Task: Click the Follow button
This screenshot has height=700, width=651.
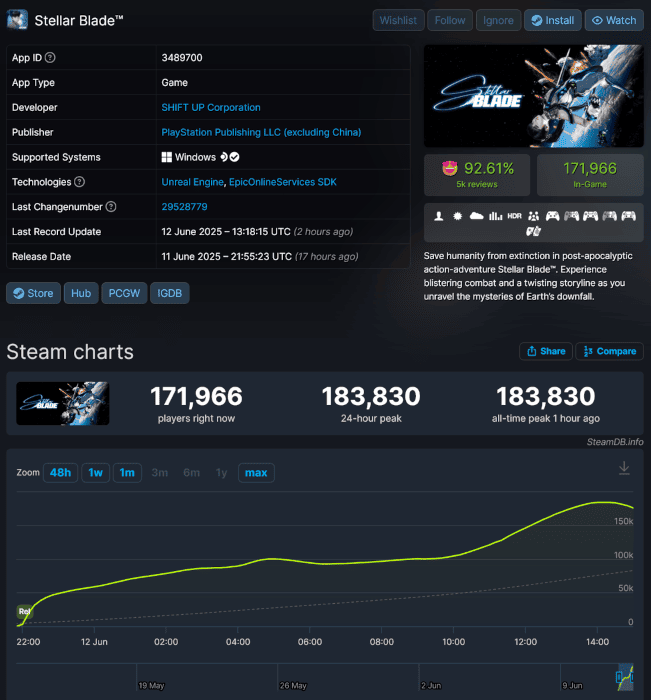Action: pos(450,20)
